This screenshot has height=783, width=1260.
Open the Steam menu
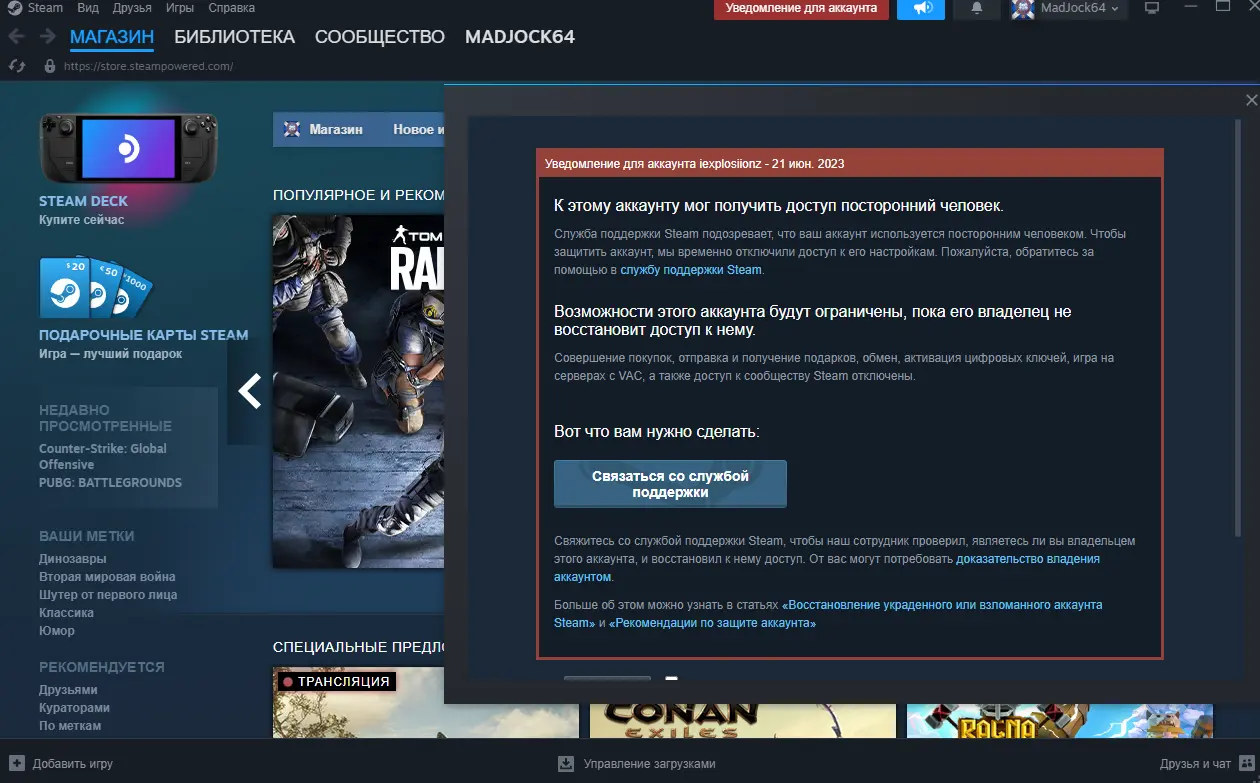point(46,7)
